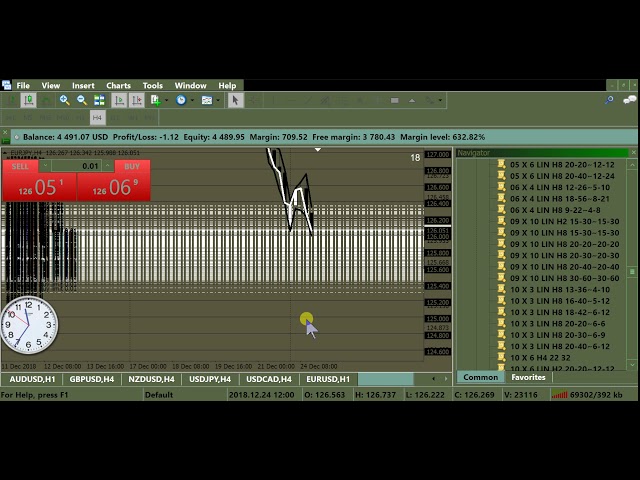Toggle the chart shift icon

[x=135, y=100]
